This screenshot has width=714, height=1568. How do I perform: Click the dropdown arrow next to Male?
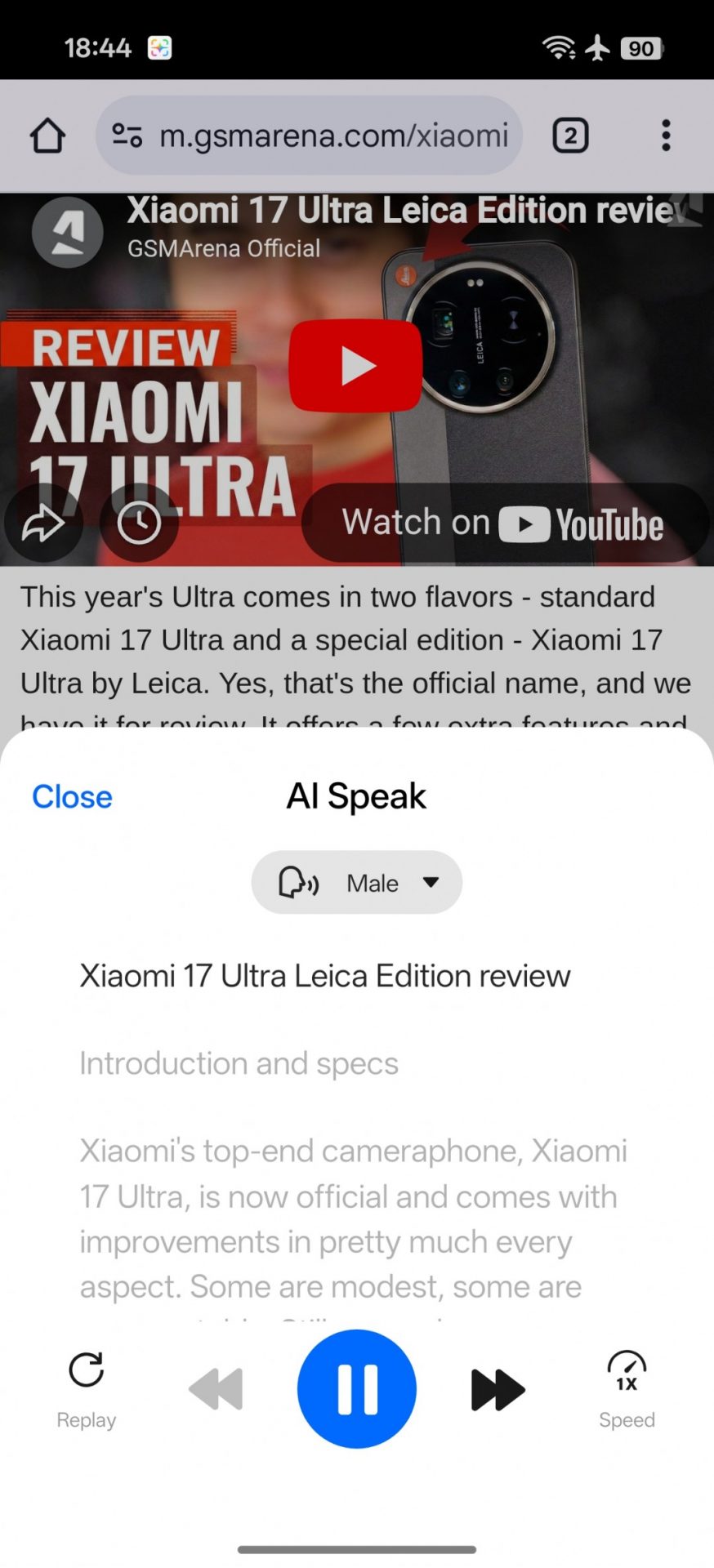tap(431, 882)
